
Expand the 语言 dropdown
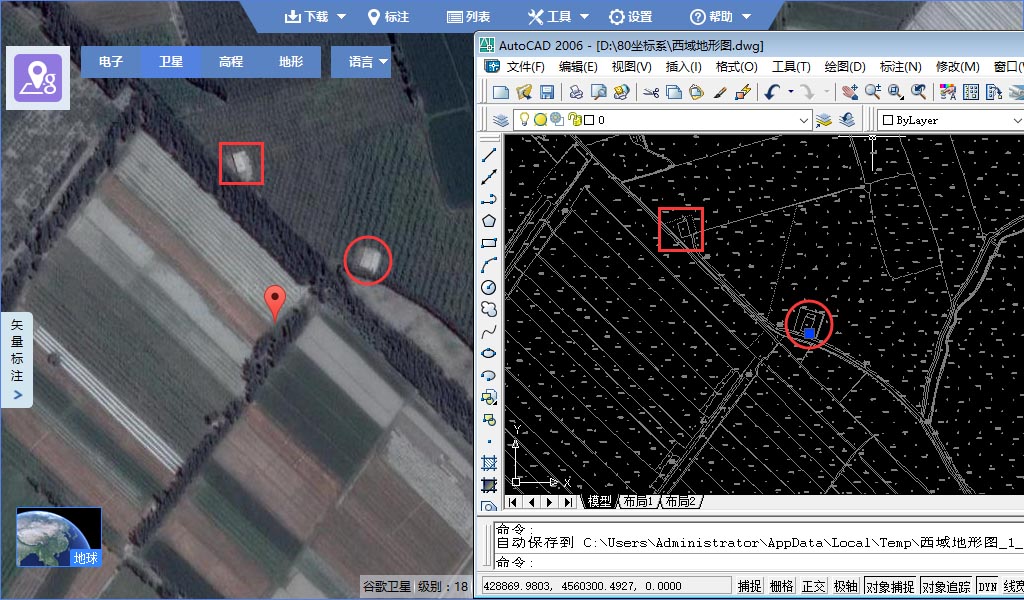[x=361, y=62]
